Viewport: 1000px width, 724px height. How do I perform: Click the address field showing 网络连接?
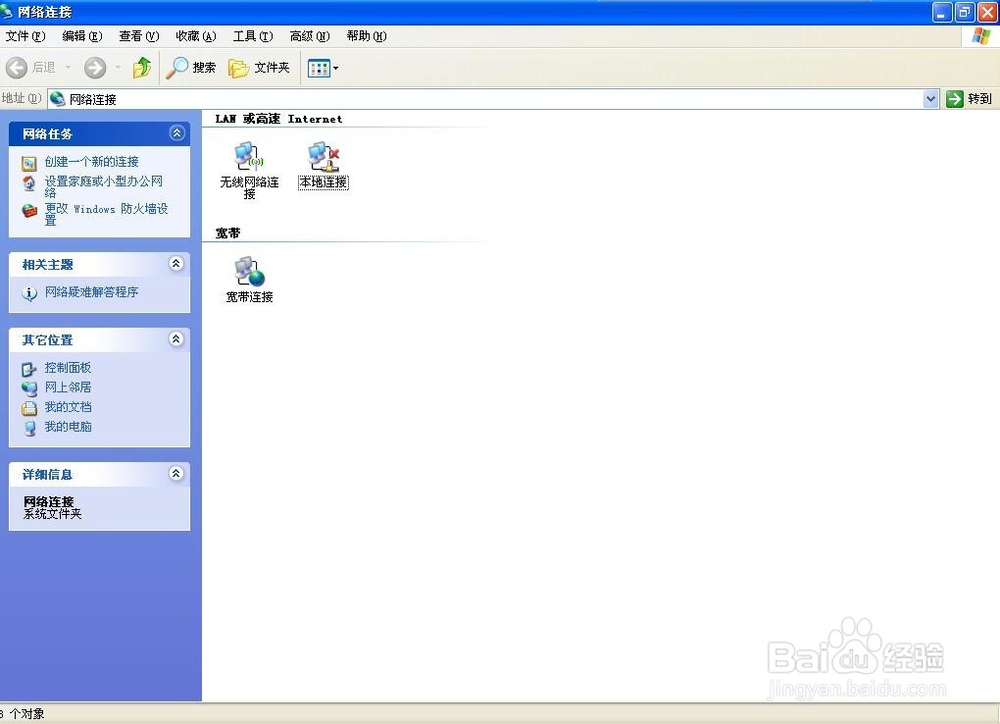coord(493,99)
